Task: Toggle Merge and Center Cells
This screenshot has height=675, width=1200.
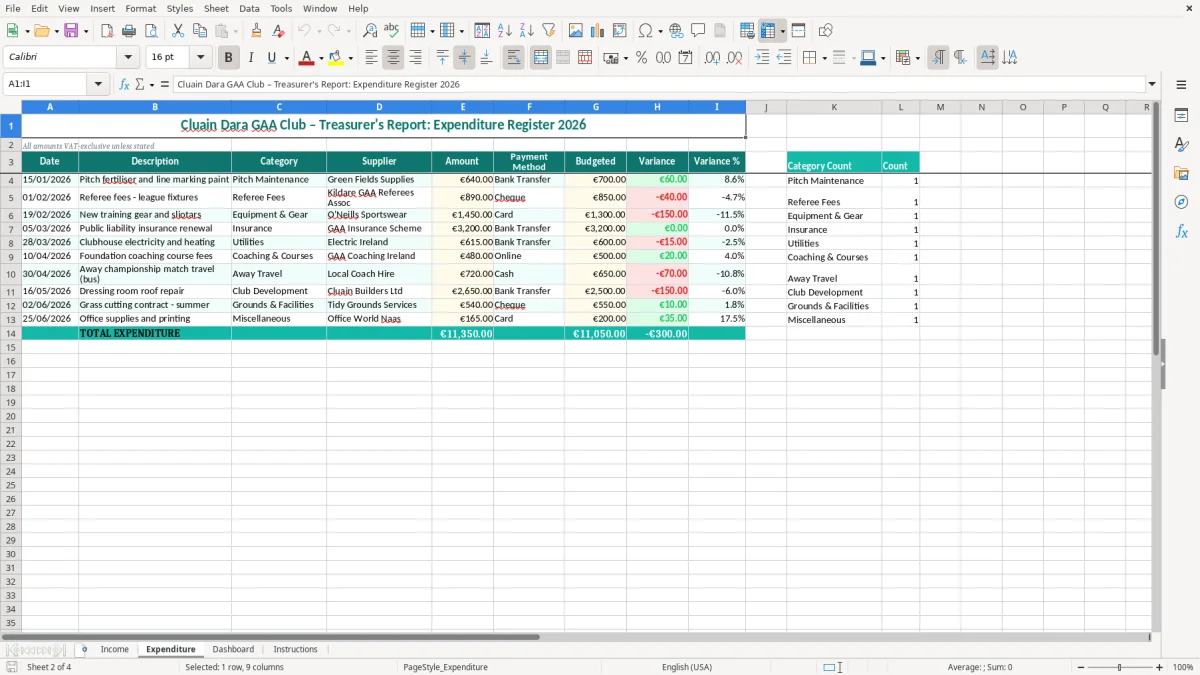Action: 541,58
